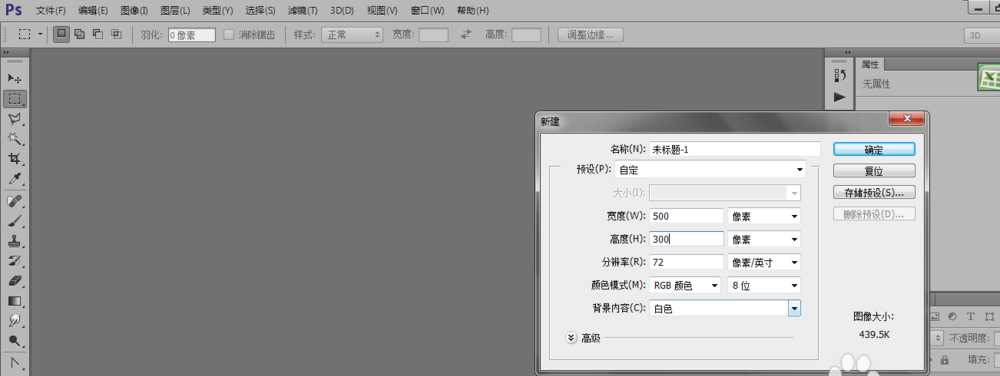Select the Polygonal Lasso tool
1000x376 pixels.
point(15,119)
